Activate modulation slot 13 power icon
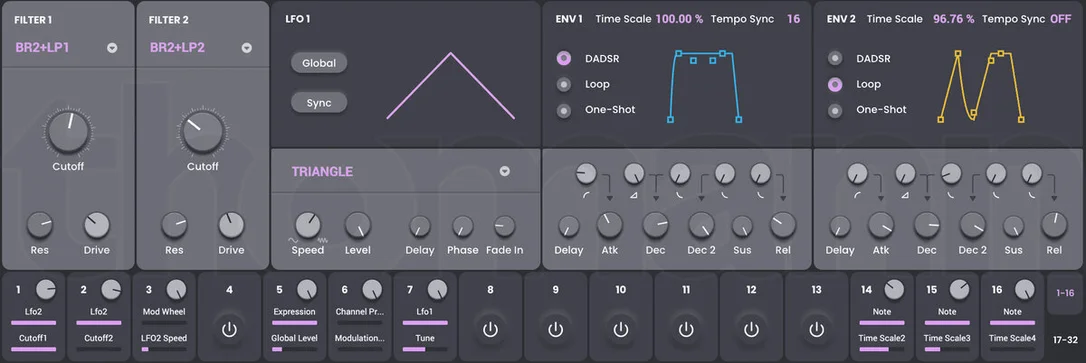Screen dimensions: 1086x363 [x=817, y=329]
